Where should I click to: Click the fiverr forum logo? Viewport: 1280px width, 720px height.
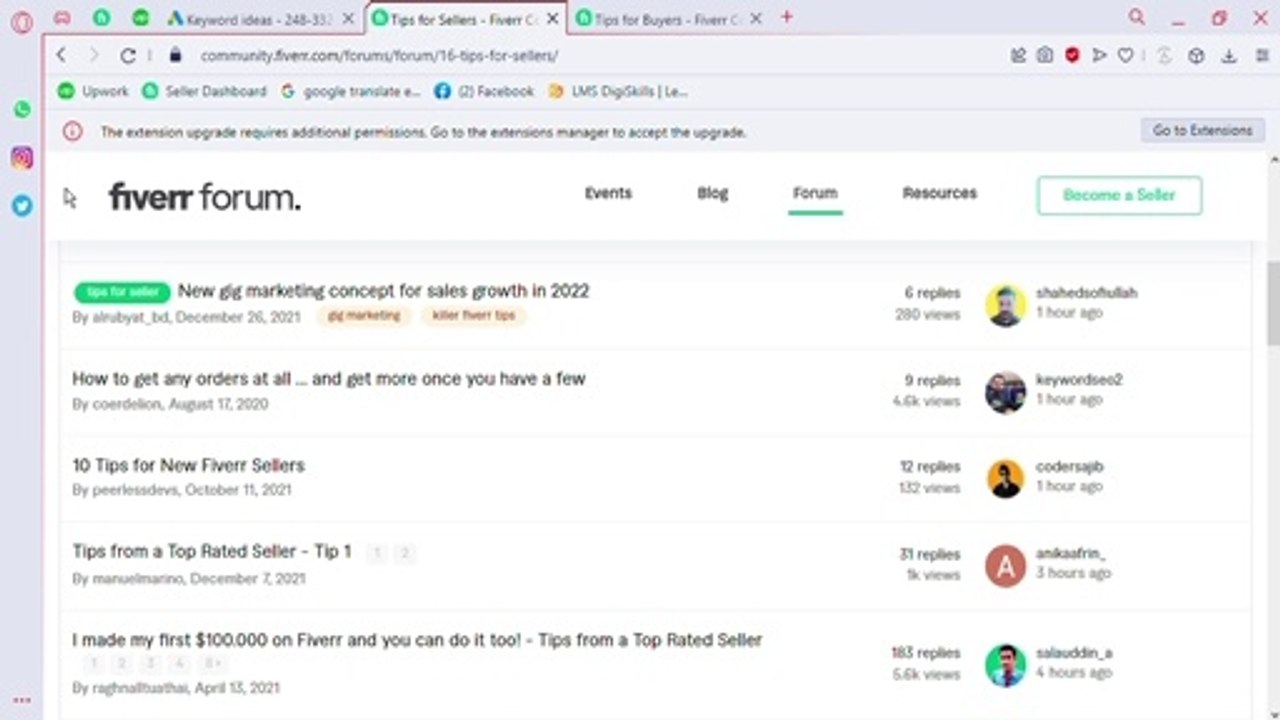coord(204,196)
